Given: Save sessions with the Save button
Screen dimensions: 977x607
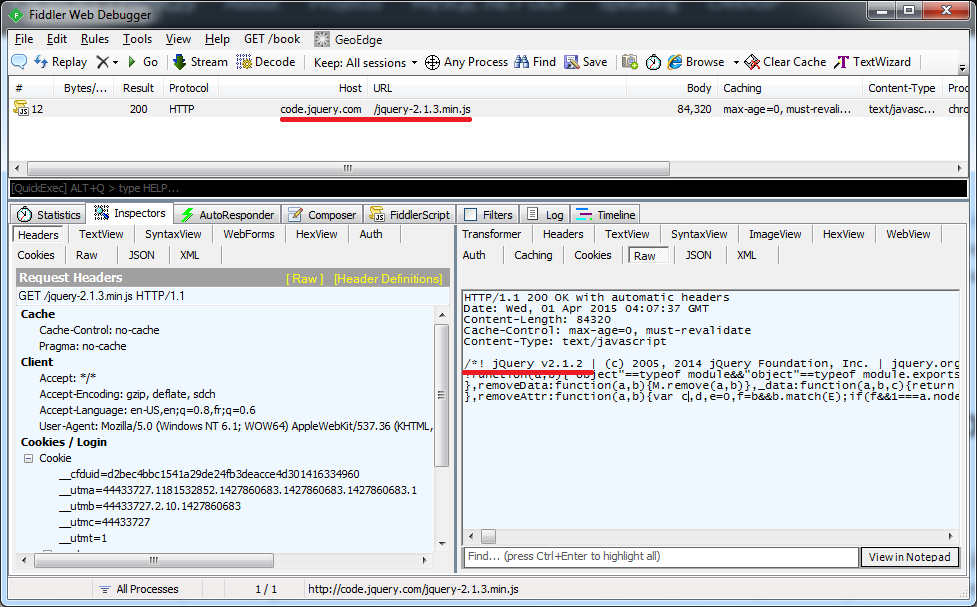Looking at the screenshot, I should pos(586,62).
